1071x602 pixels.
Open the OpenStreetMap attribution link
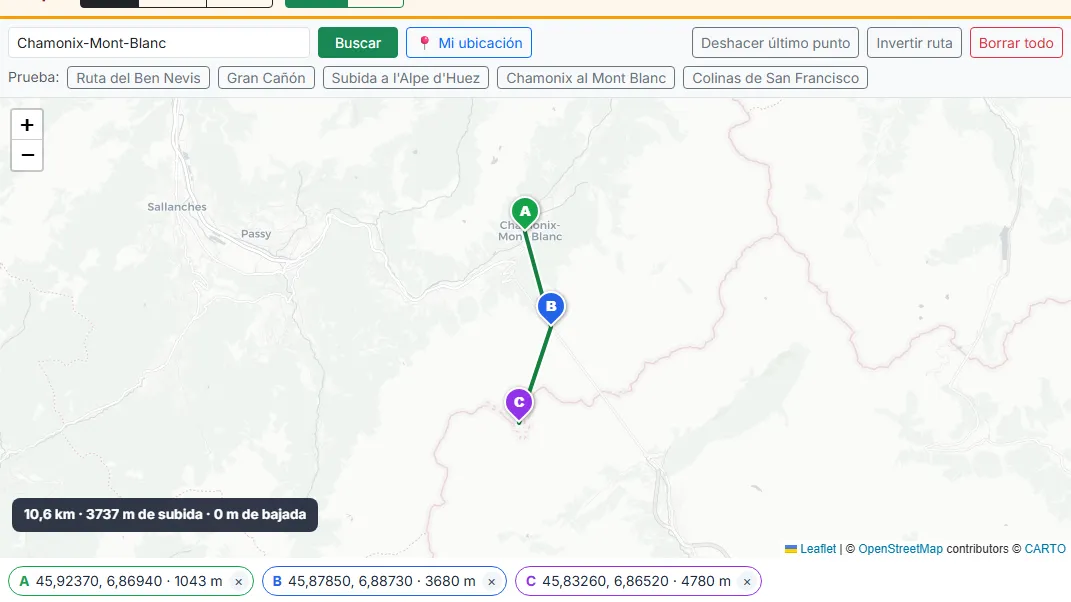coord(900,549)
